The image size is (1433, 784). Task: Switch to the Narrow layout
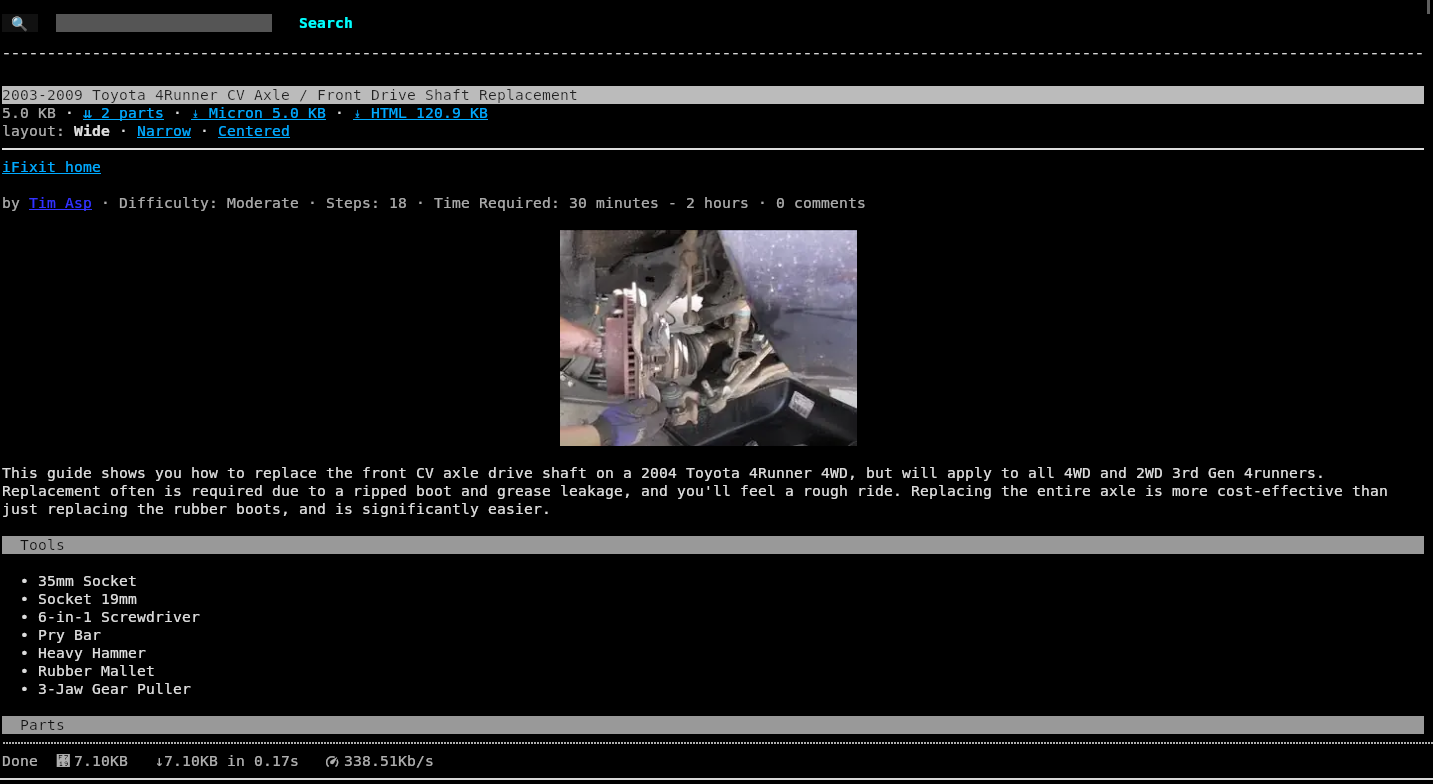(164, 131)
